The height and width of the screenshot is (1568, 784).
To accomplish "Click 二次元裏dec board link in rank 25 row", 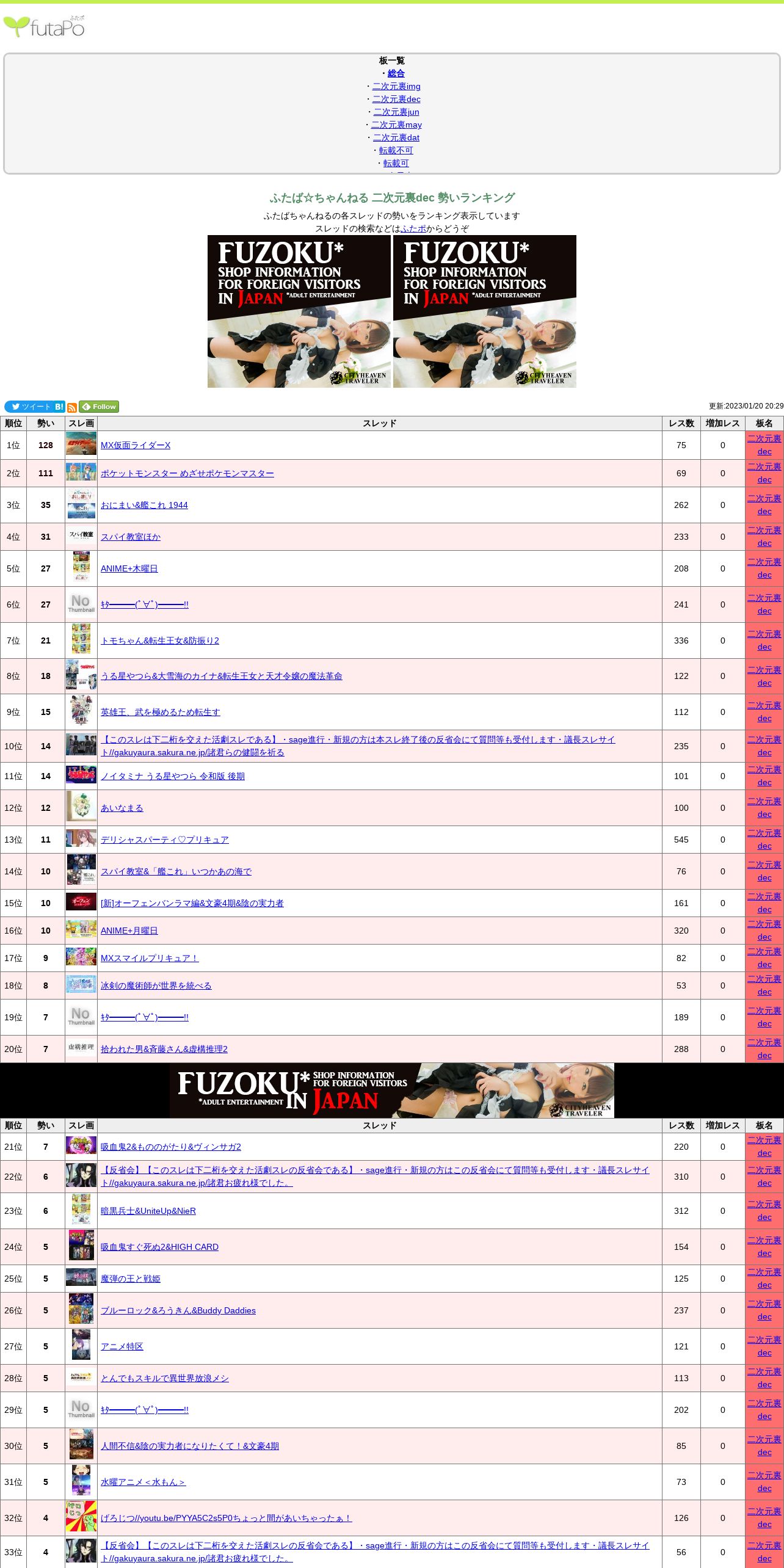I will coord(764,1279).
